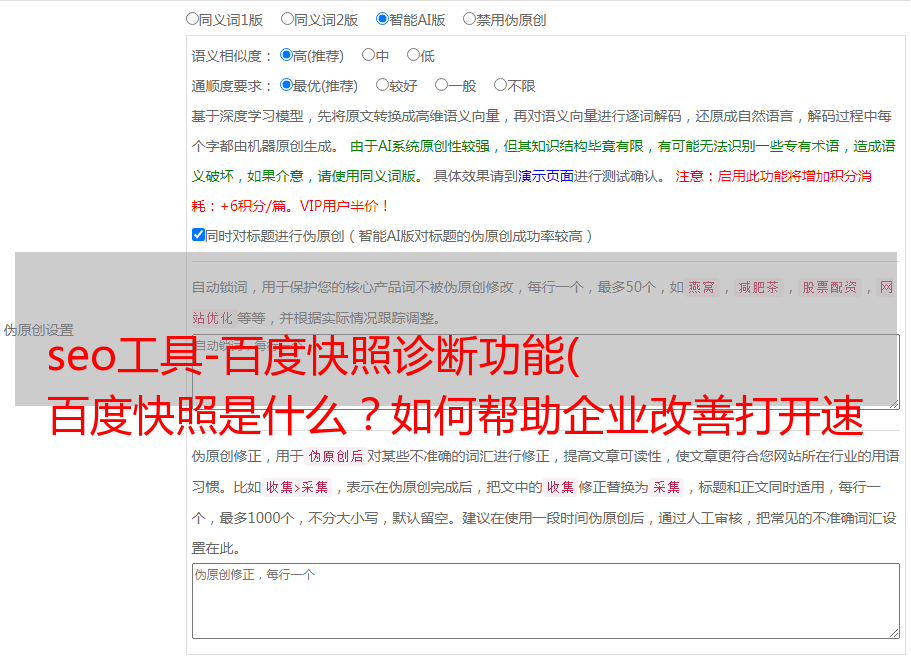Choose the 同义词2版 mode
The height and width of the screenshot is (658, 911).
pos(287,19)
